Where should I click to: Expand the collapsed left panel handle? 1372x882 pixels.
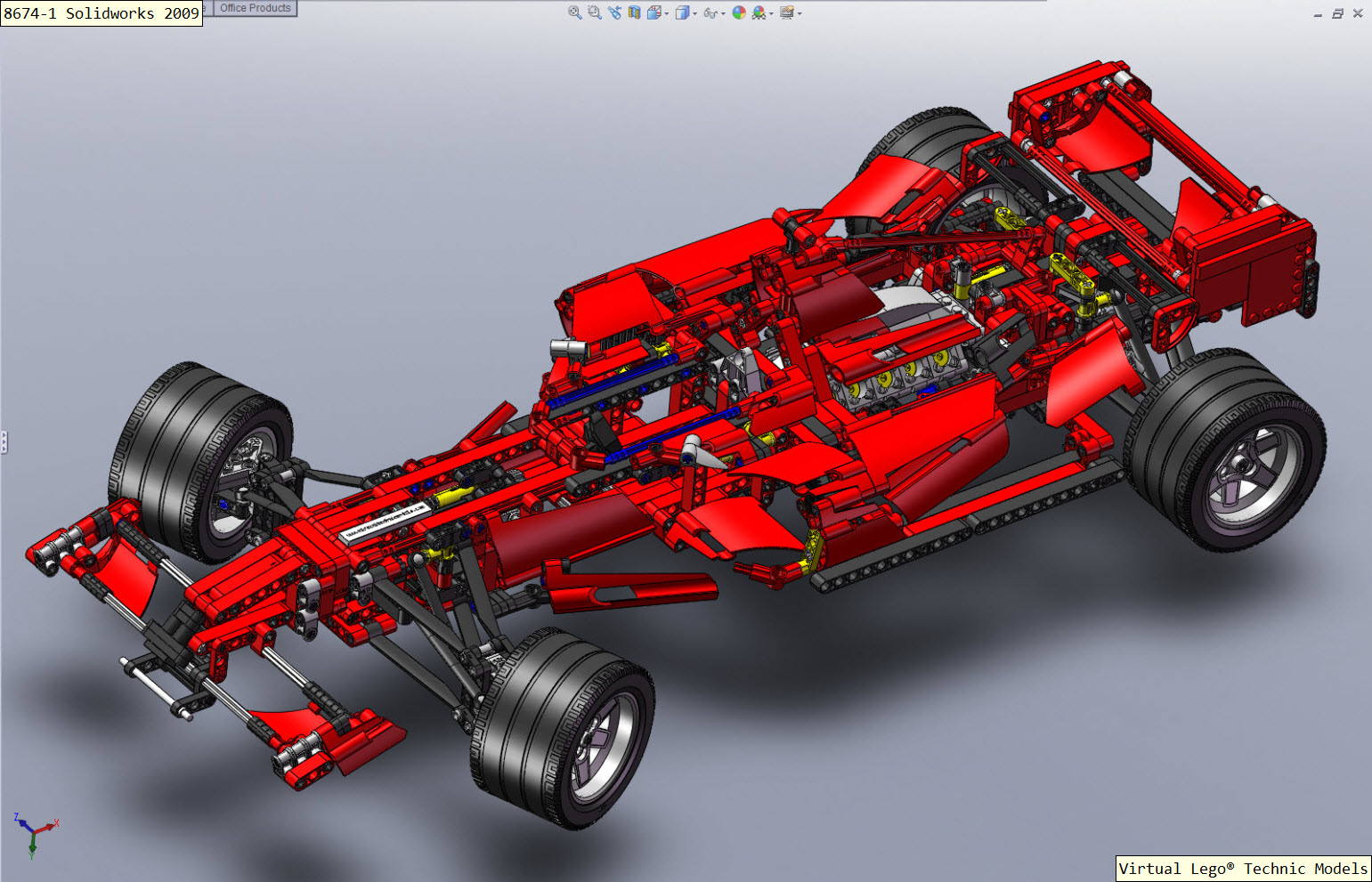pyautogui.click(x=4, y=441)
